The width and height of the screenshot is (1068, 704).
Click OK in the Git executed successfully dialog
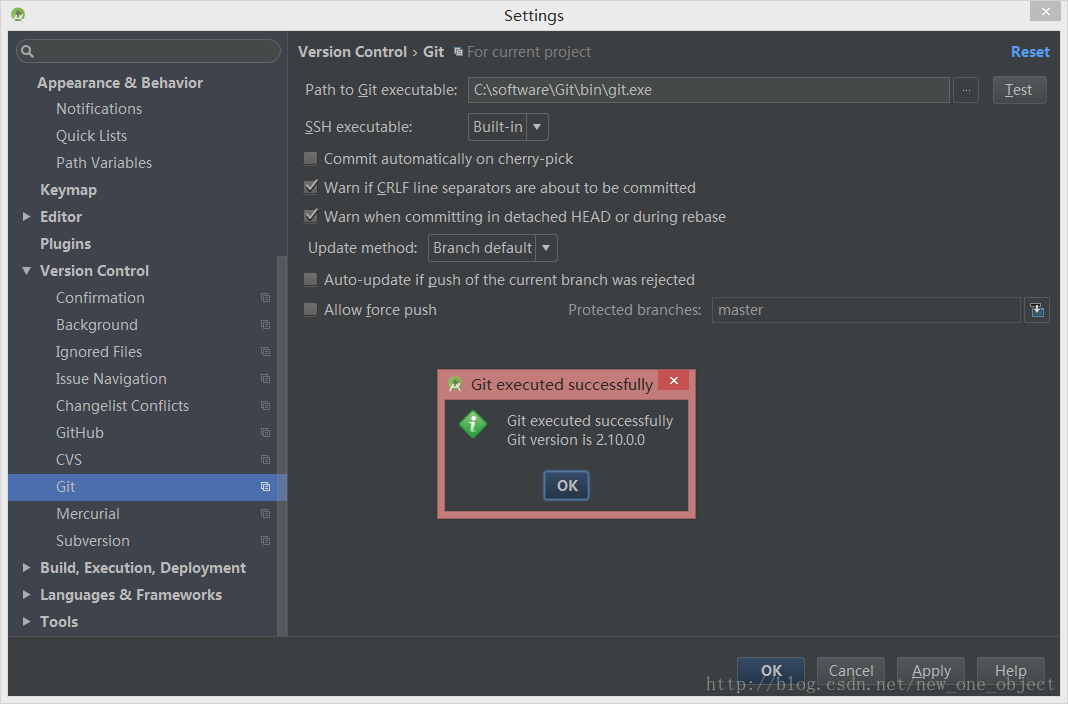tap(567, 485)
